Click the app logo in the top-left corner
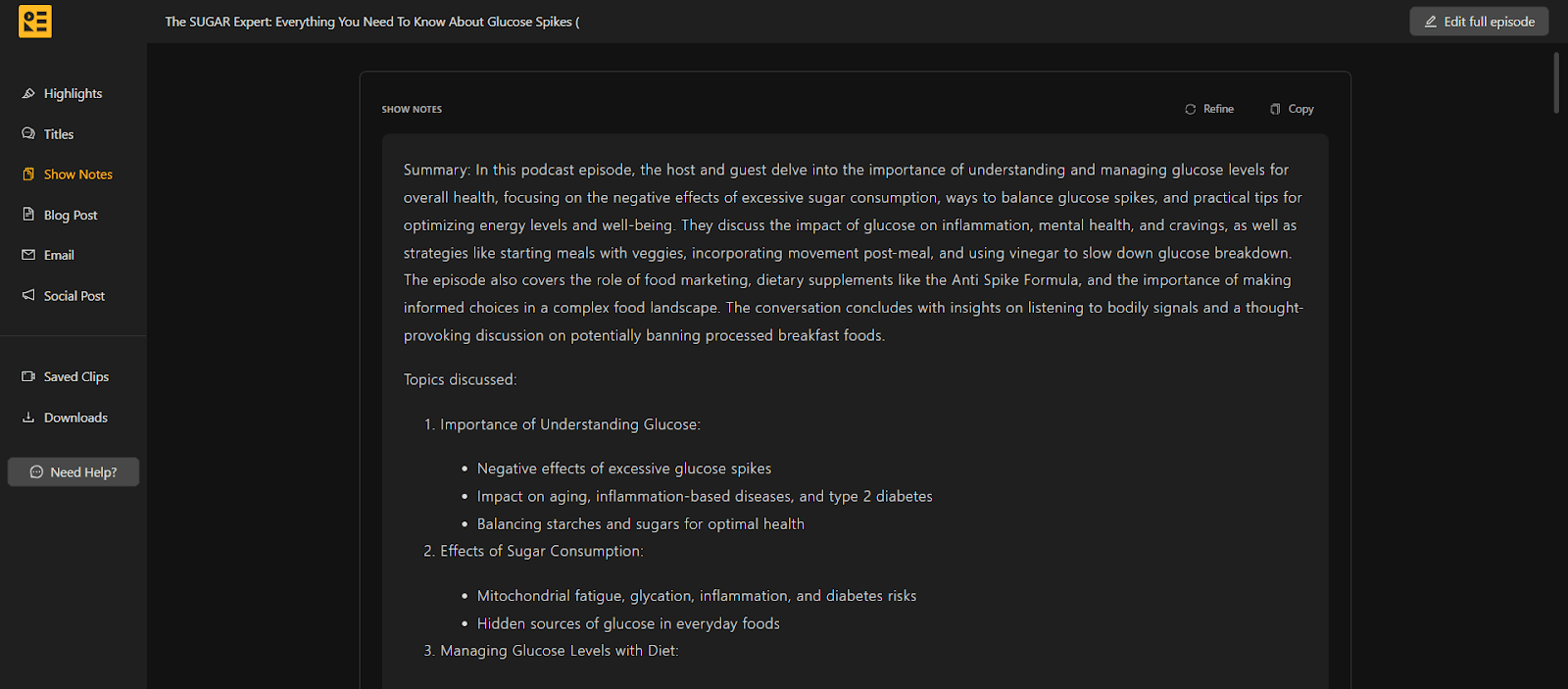This screenshot has width=1568, height=689. [34, 21]
